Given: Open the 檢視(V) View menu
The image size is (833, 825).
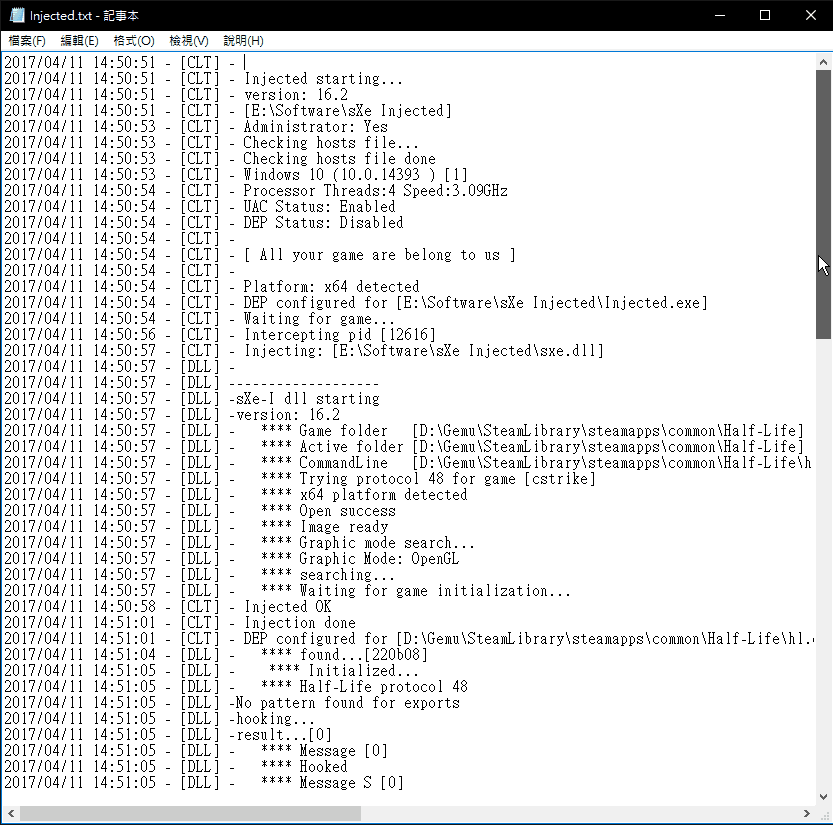Looking at the screenshot, I should point(189,41).
